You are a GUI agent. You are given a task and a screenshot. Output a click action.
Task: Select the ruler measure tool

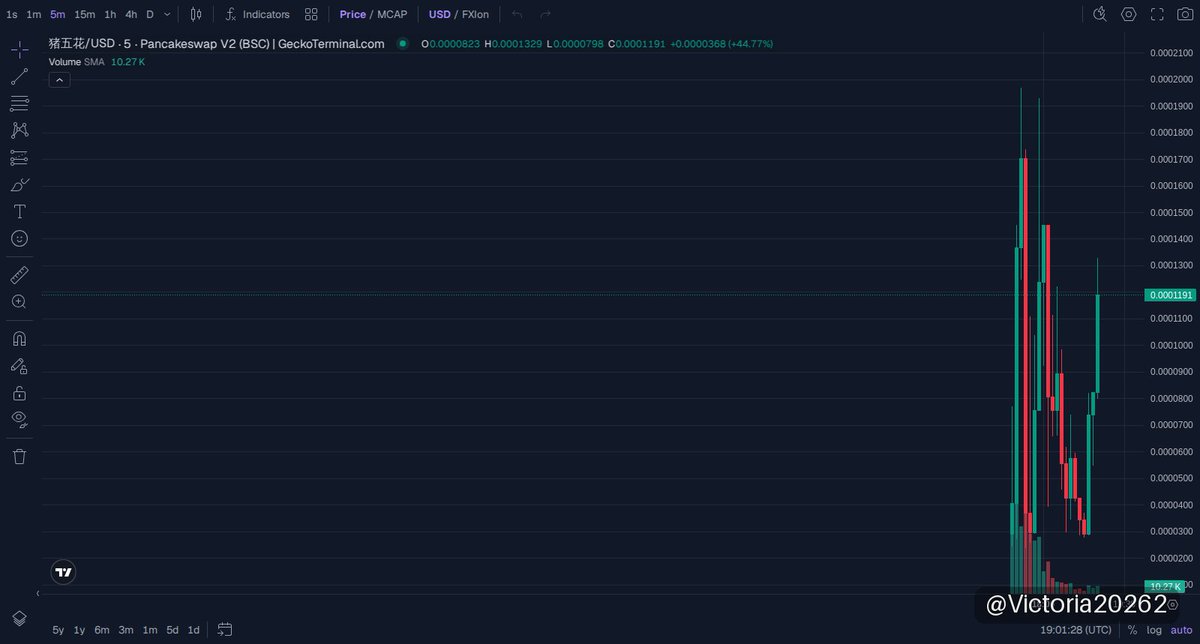pyautogui.click(x=19, y=274)
